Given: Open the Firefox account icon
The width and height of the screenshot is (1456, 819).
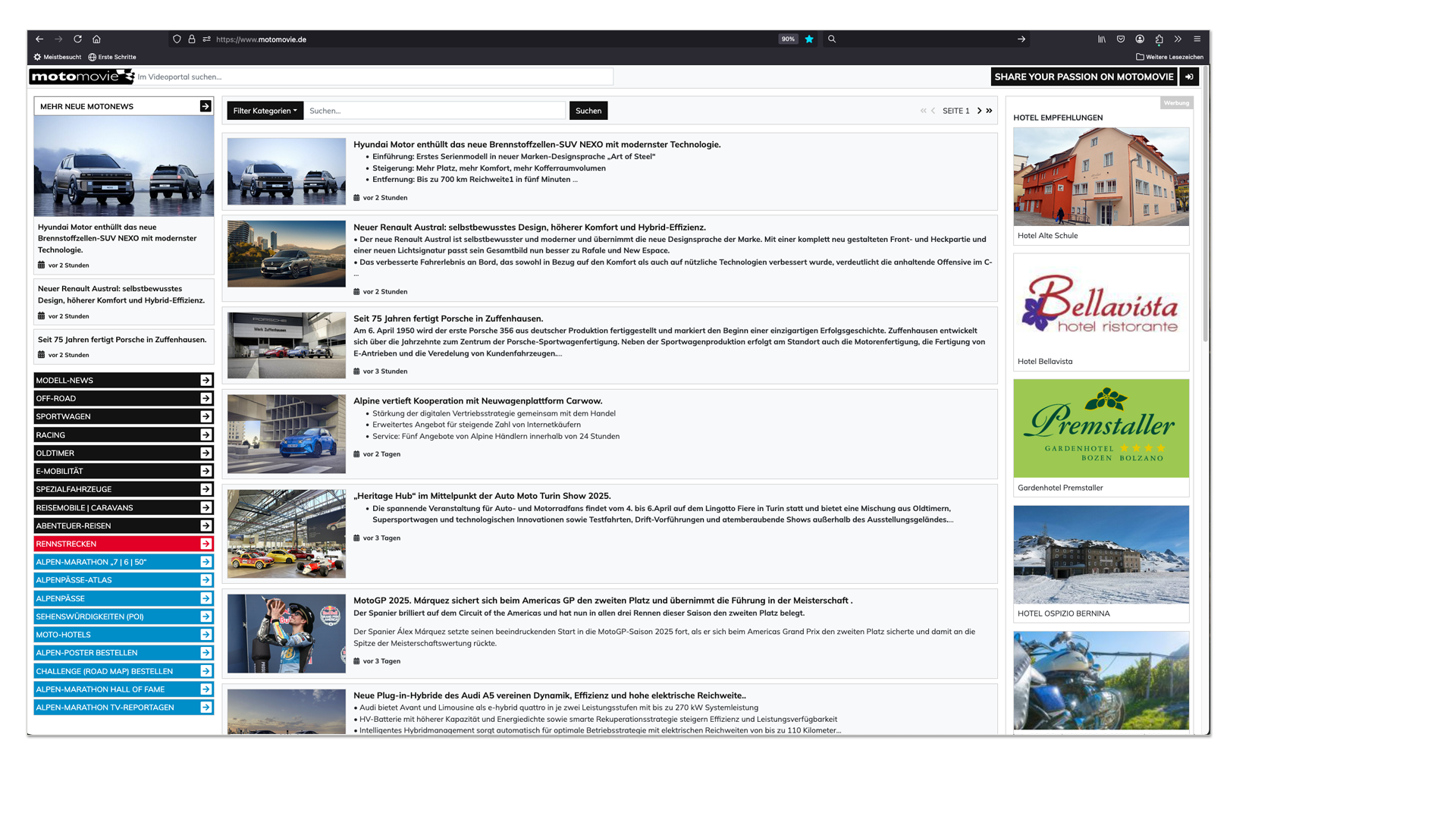Looking at the screenshot, I should click(1140, 39).
